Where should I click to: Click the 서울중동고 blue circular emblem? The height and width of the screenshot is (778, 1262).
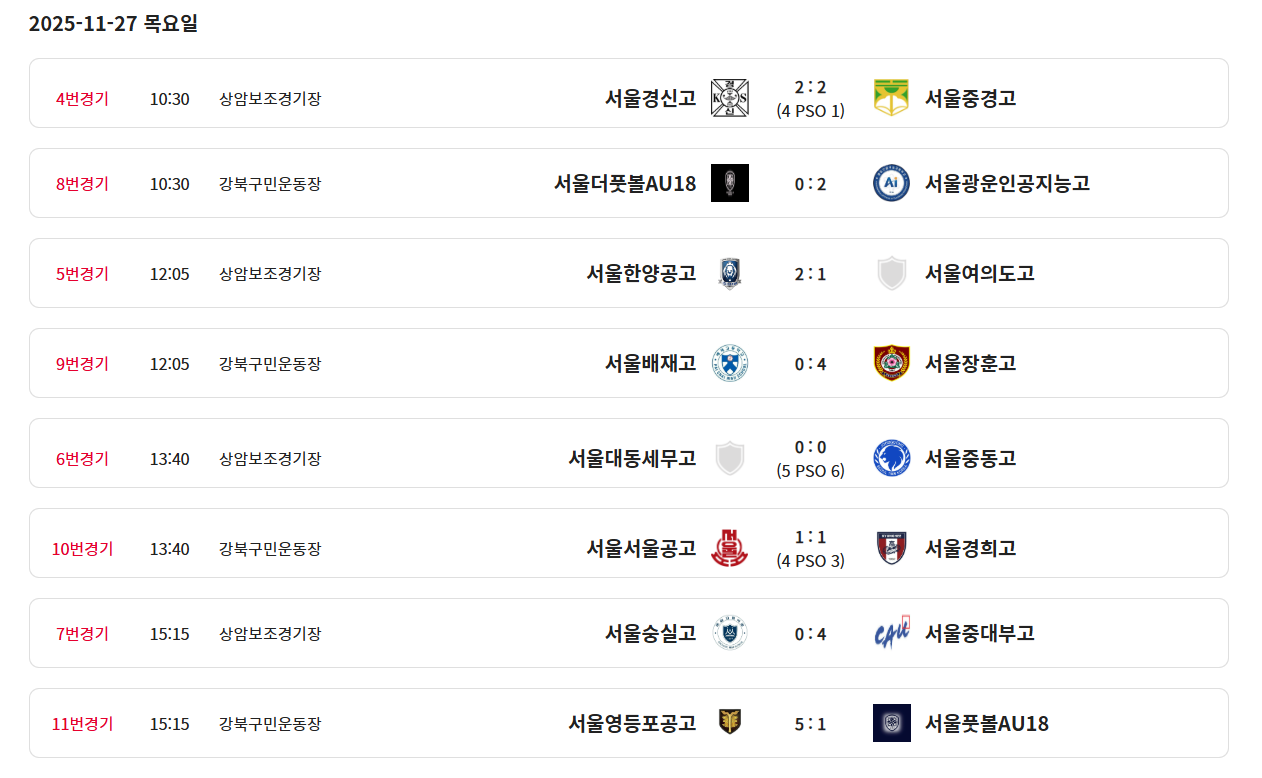(x=891, y=458)
